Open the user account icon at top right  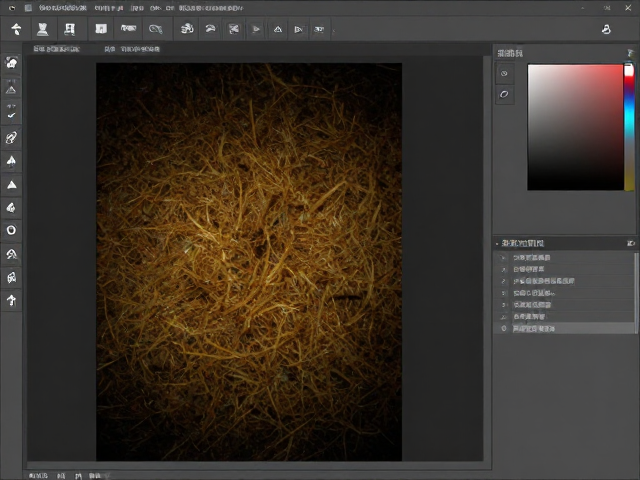click(x=606, y=29)
